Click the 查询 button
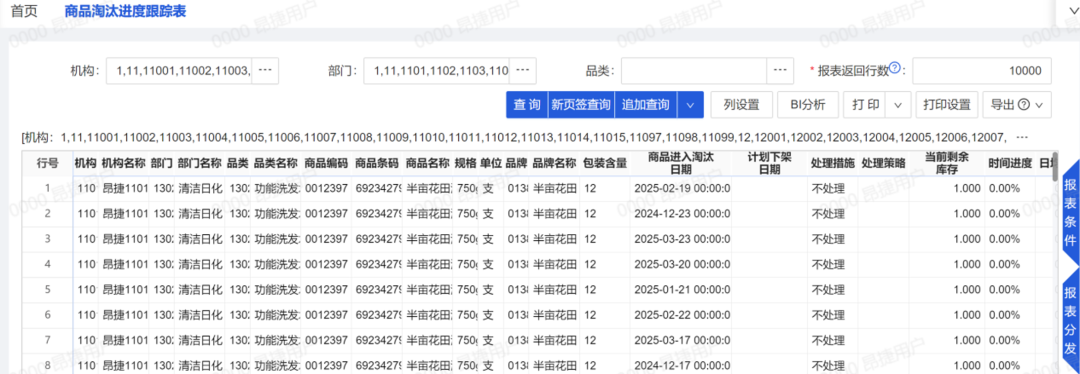1080x374 pixels. [527, 105]
